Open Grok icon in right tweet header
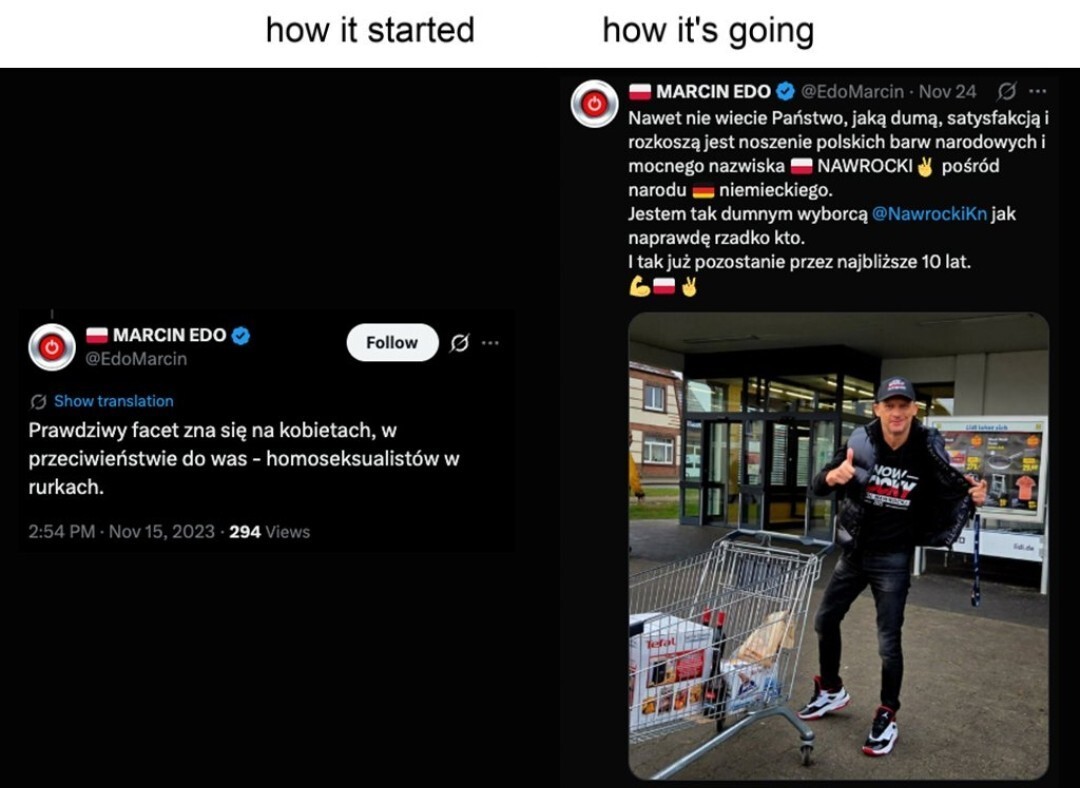 pos(1006,91)
